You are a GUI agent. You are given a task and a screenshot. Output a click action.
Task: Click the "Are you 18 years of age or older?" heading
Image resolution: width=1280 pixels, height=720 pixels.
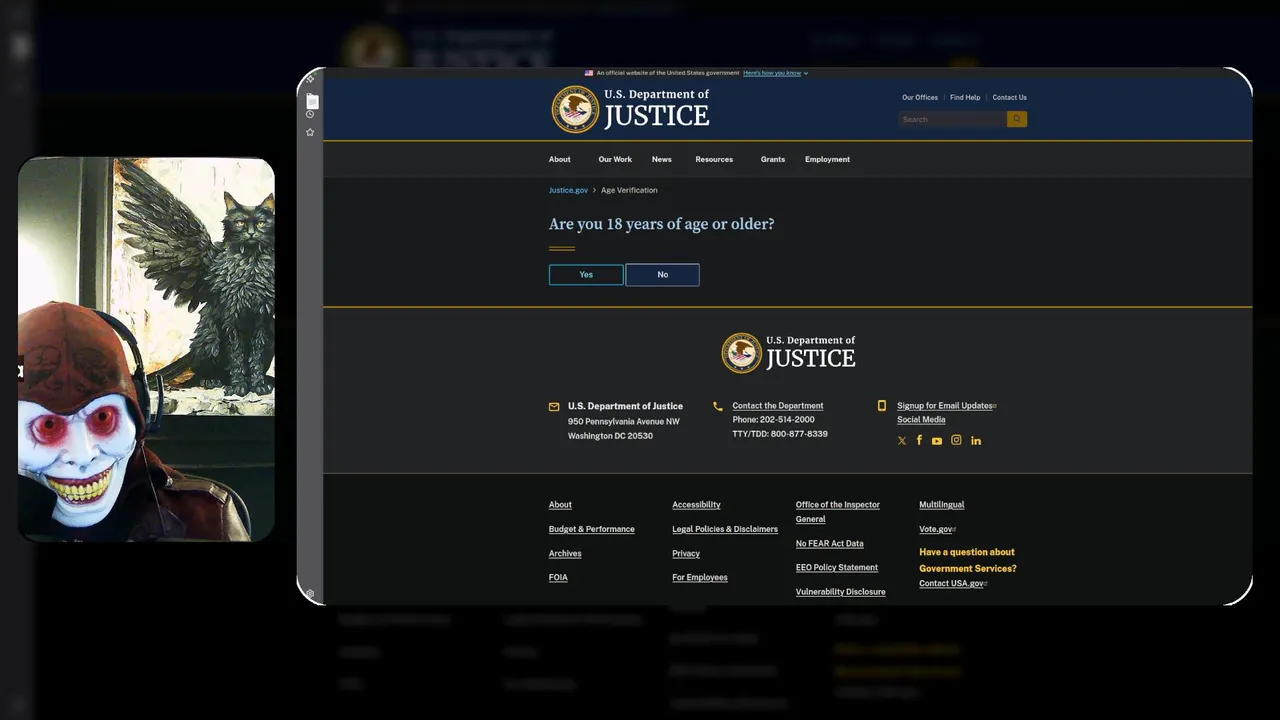(661, 224)
